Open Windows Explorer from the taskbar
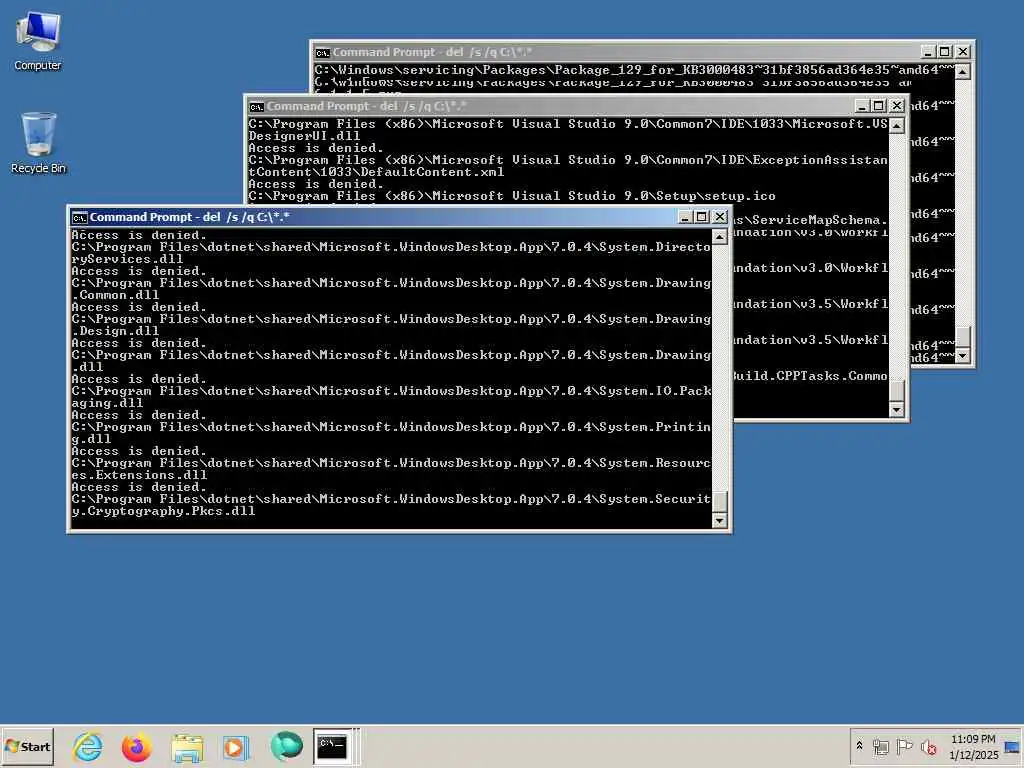The image size is (1024, 768). tap(187, 746)
